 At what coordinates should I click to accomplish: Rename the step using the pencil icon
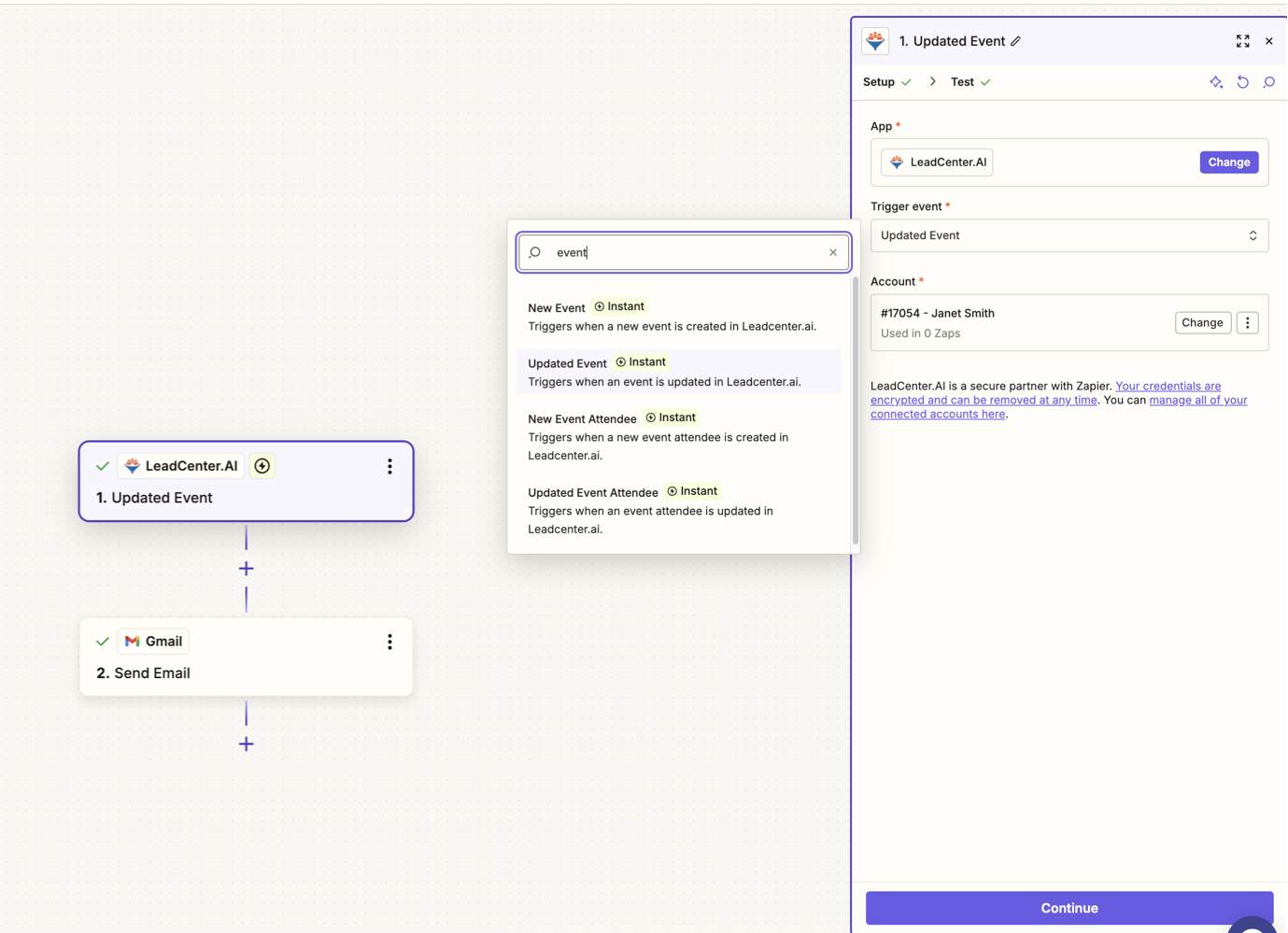point(1018,41)
